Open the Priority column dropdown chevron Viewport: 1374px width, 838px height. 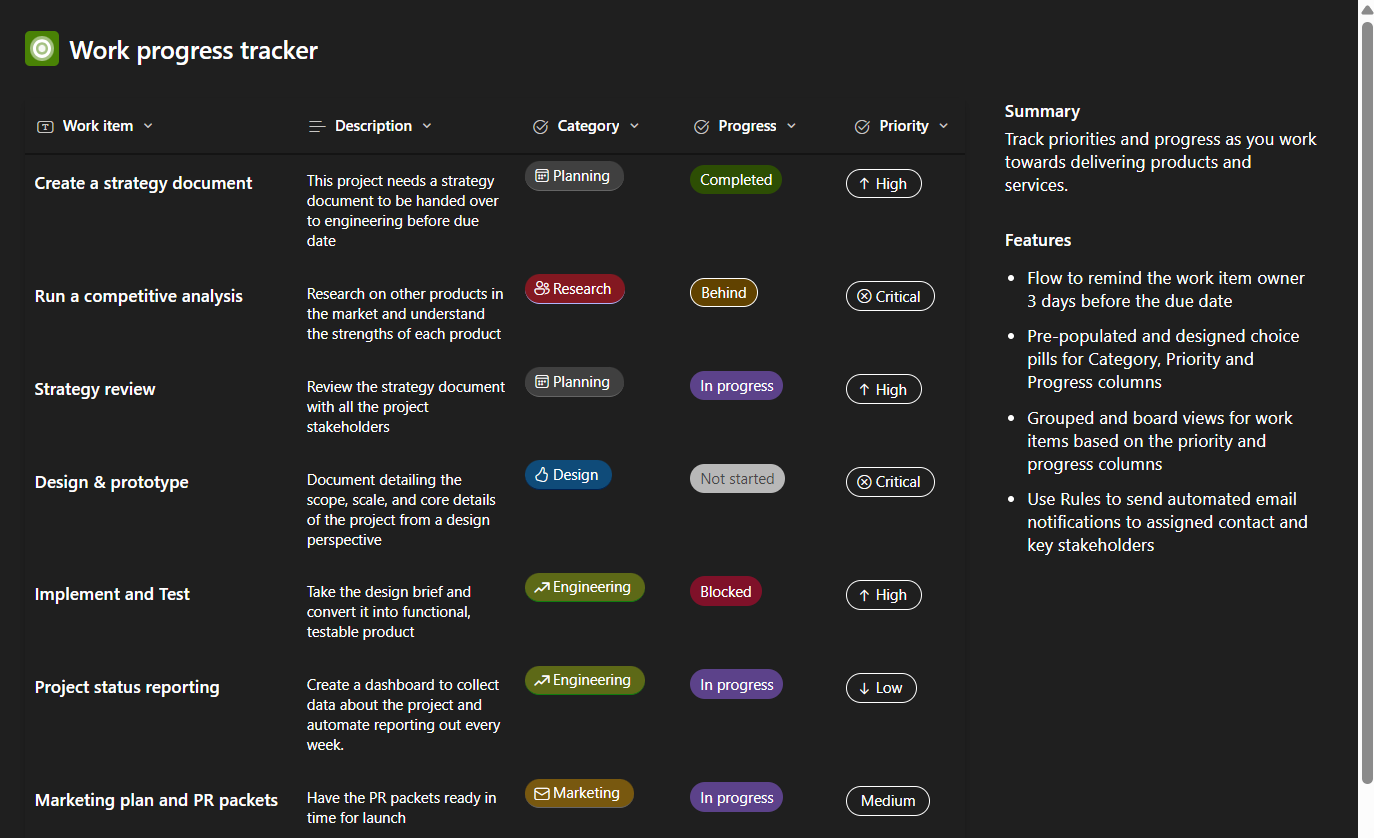(x=943, y=126)
